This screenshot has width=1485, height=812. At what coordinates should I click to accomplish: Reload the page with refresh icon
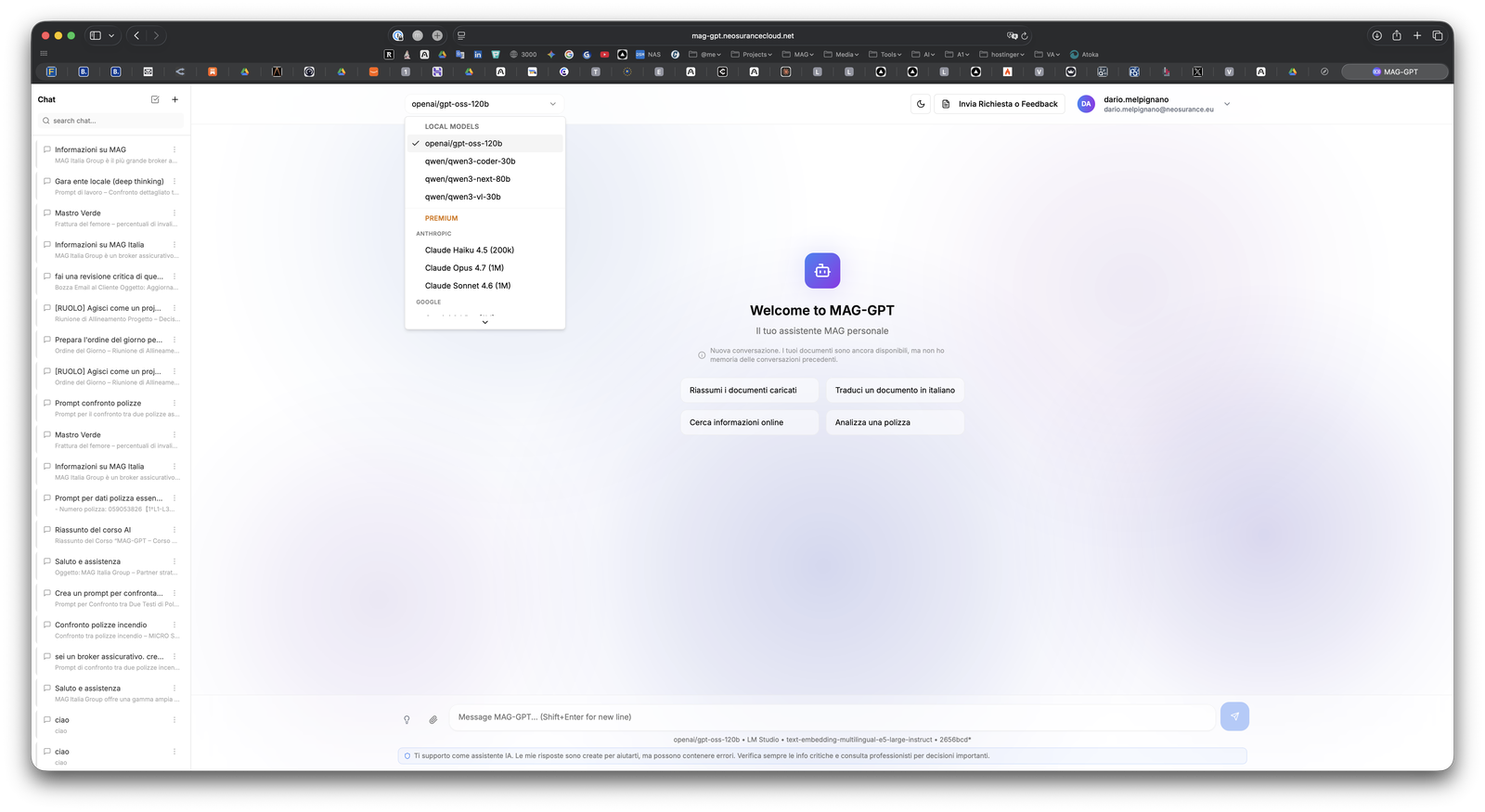[1025, 36]
